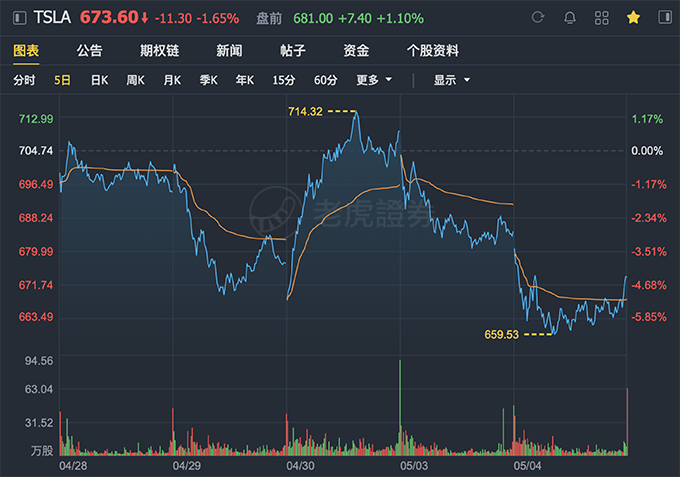Image resolution: width=680 pixels, height=477 pixels.
Task: Click the watermark logo in the chart center
Action: click(268, 211)
